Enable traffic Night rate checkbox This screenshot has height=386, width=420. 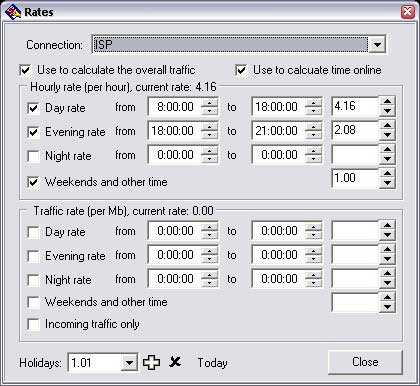click(x=33, y=280)
